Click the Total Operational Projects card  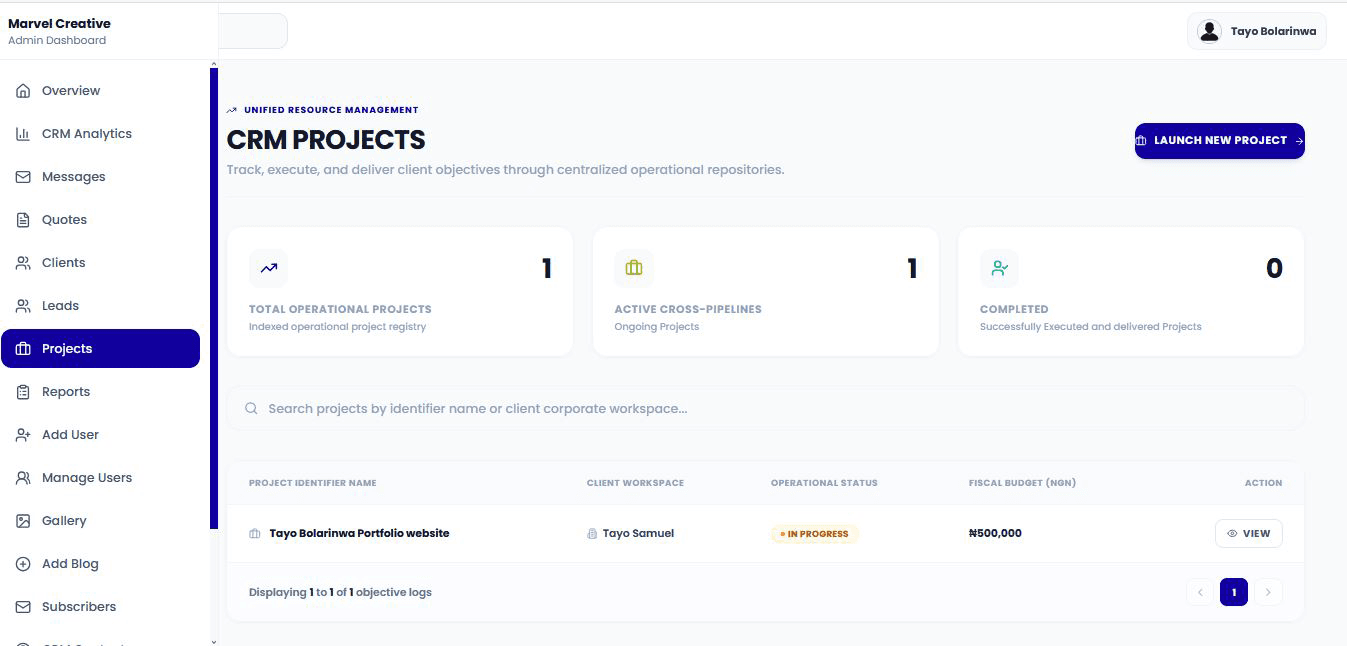(x=400, y=291)
